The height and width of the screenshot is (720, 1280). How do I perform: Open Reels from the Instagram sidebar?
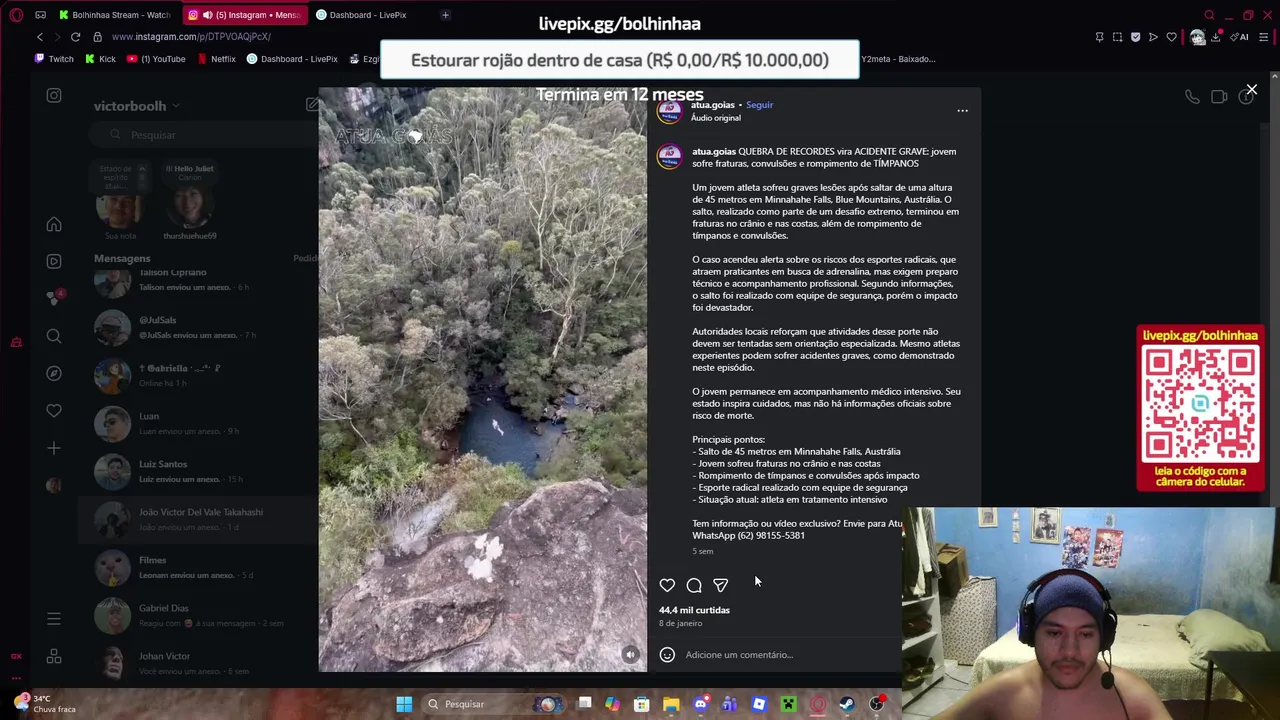(54, 261)
